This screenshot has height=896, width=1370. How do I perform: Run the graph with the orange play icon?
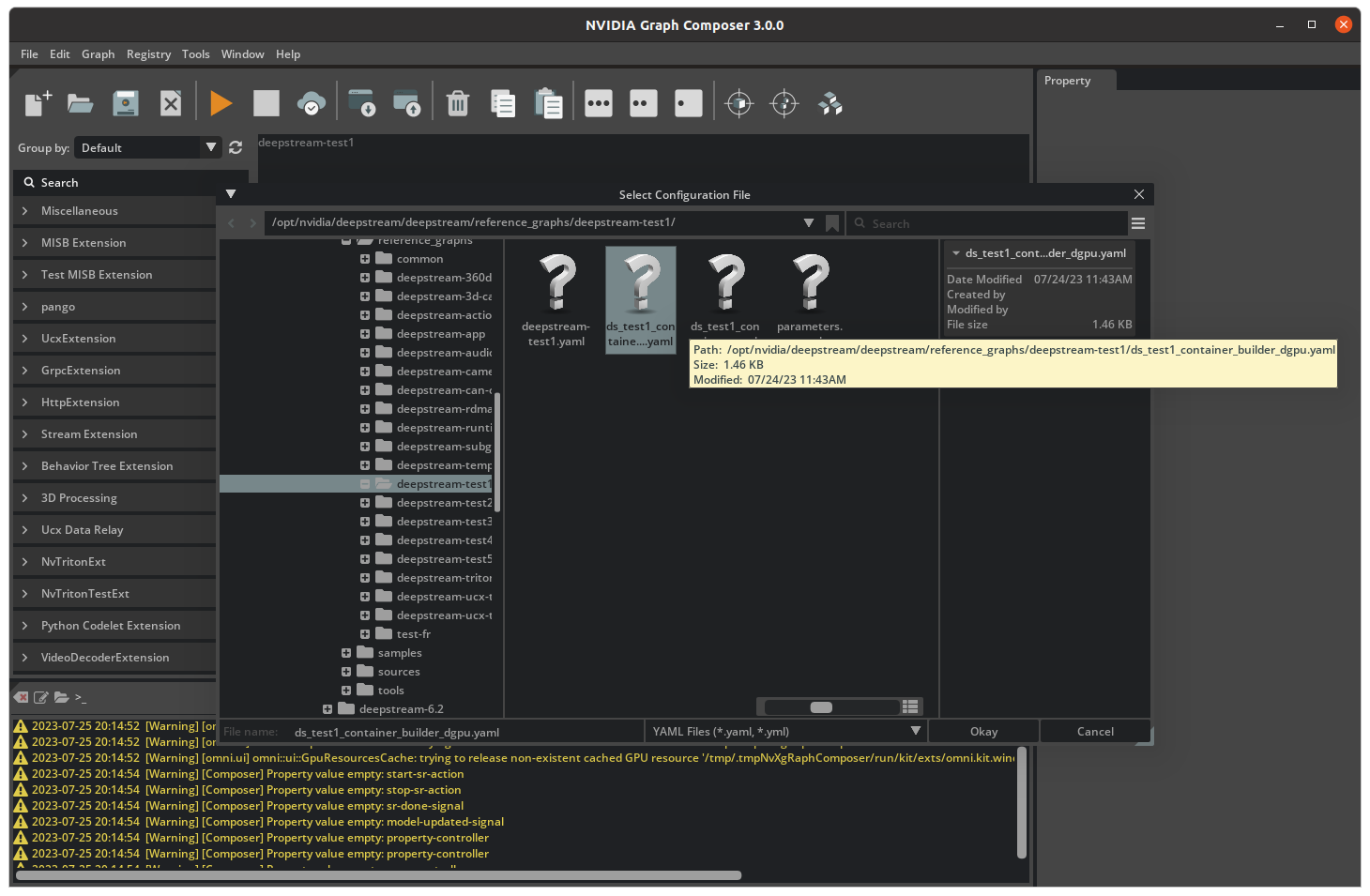(221, 103)
